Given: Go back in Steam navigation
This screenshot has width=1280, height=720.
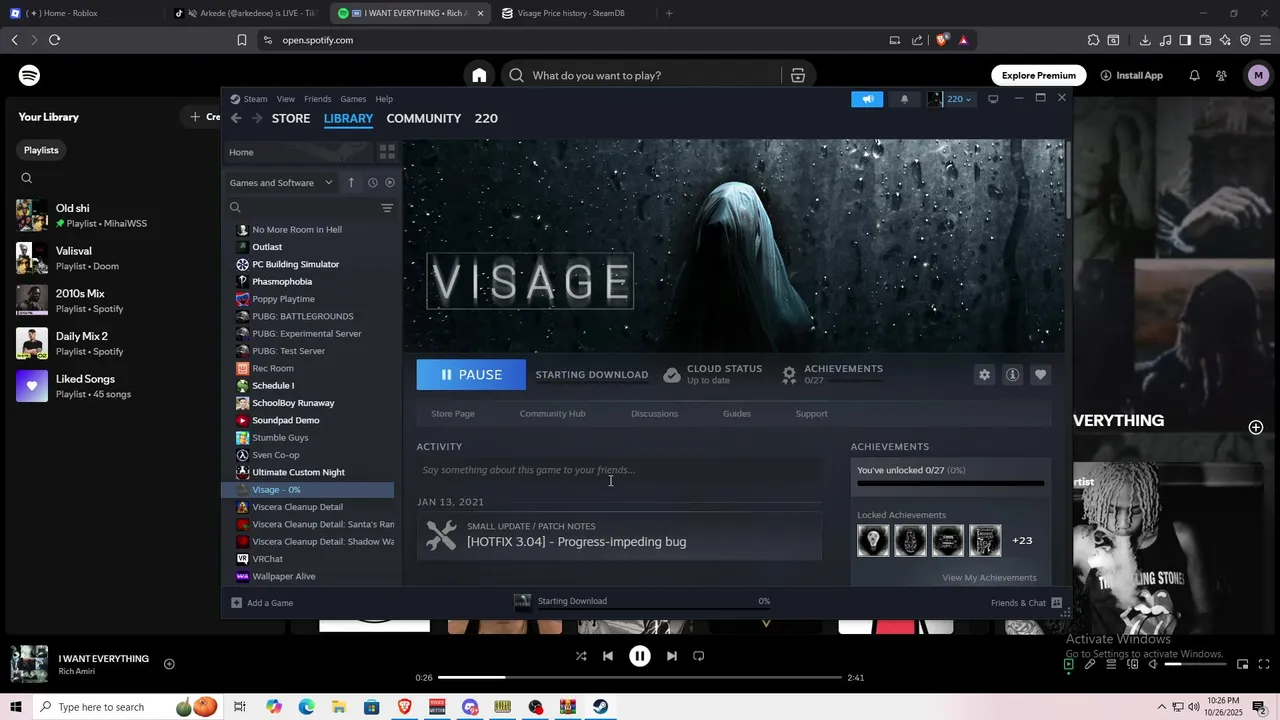Looking at the screenshot, I should 236,118.
